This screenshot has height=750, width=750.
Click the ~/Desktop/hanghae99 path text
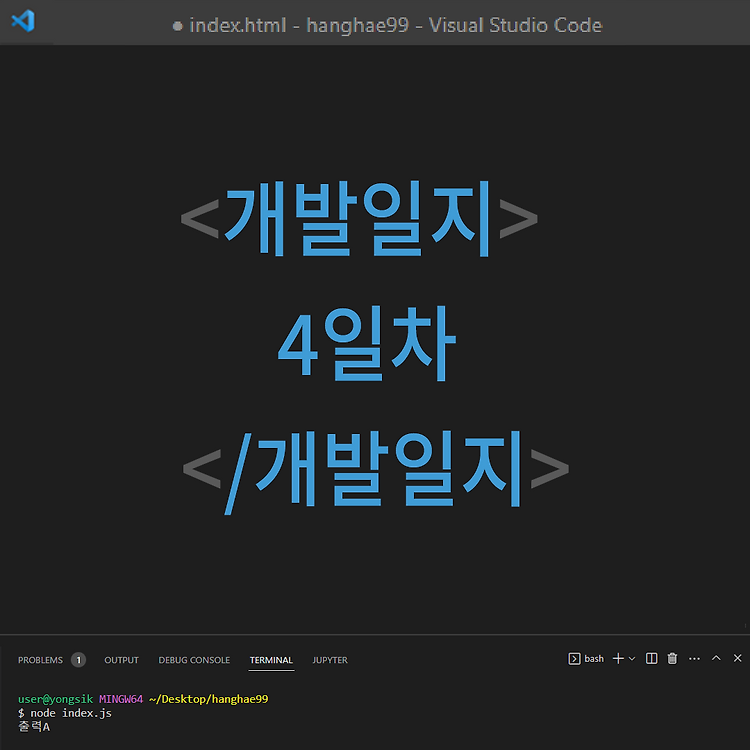pyautogui.click(x=209, y=699)
